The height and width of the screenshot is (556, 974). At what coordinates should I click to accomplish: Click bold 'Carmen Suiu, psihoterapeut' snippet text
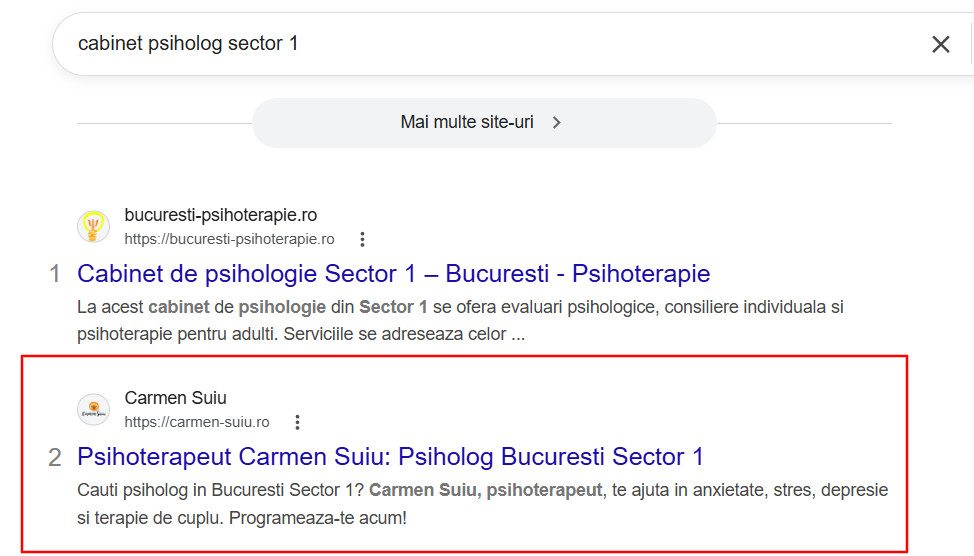pos(486,490)
